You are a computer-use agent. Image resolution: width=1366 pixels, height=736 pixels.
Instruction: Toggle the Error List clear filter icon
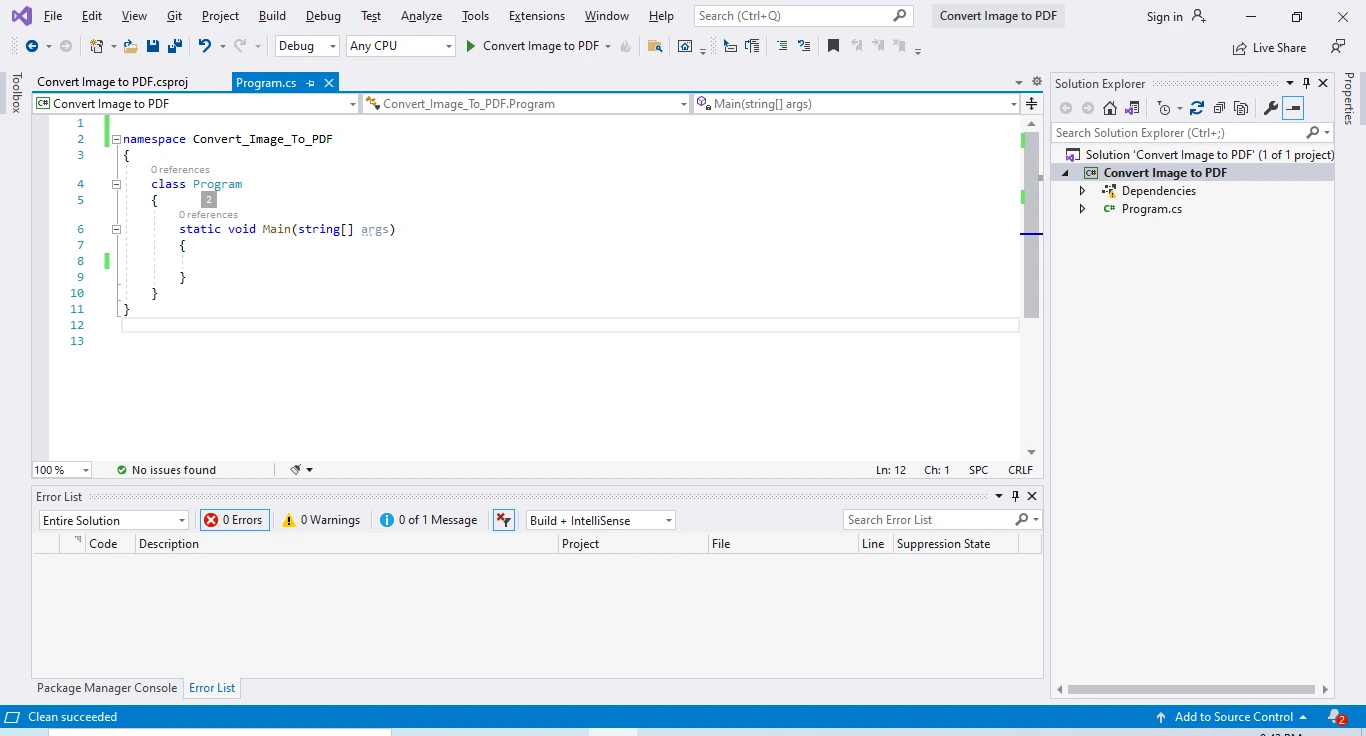click(x=504, y=520)
